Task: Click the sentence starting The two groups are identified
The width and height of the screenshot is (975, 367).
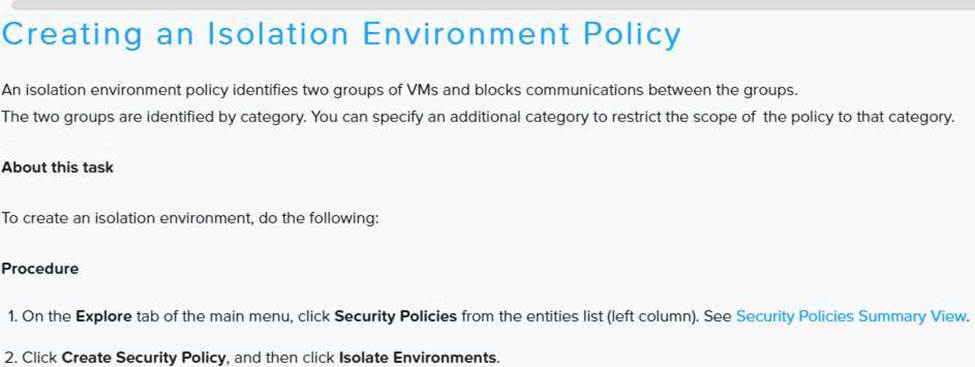Action: pyautogui.click(x=478, y=118)
